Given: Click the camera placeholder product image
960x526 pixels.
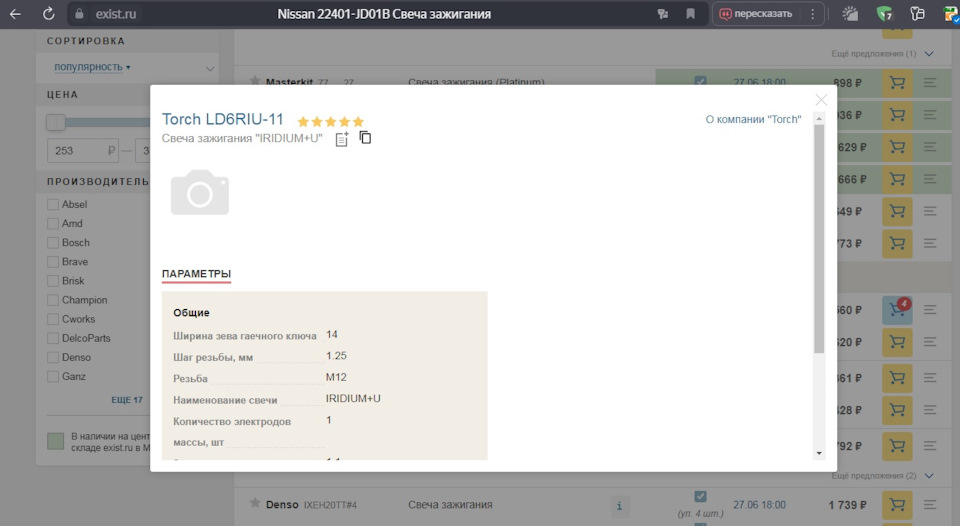Looking at the screenshot, I should pos(200,192).
